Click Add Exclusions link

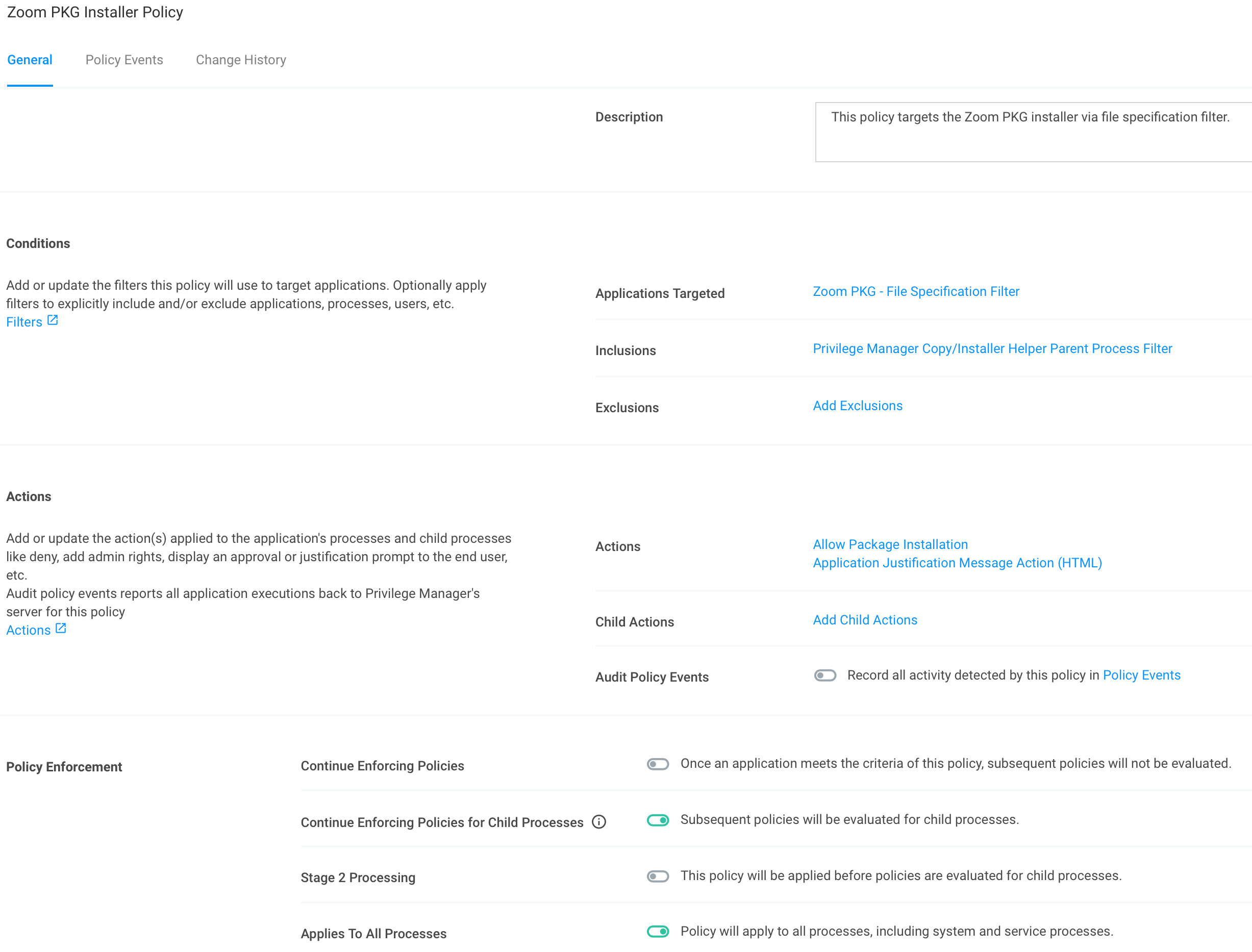tap(857, 406)
